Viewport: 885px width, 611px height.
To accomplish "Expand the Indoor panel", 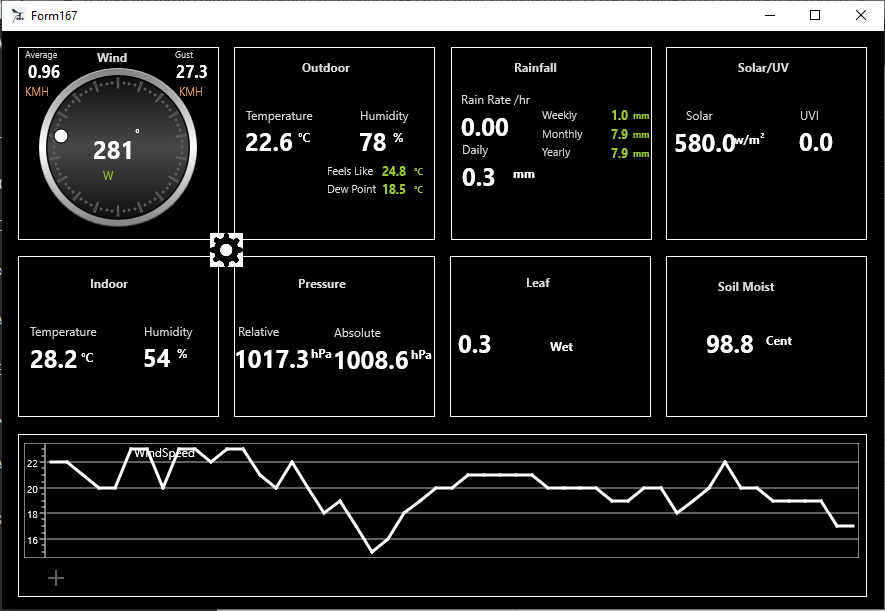I will 109,284.
